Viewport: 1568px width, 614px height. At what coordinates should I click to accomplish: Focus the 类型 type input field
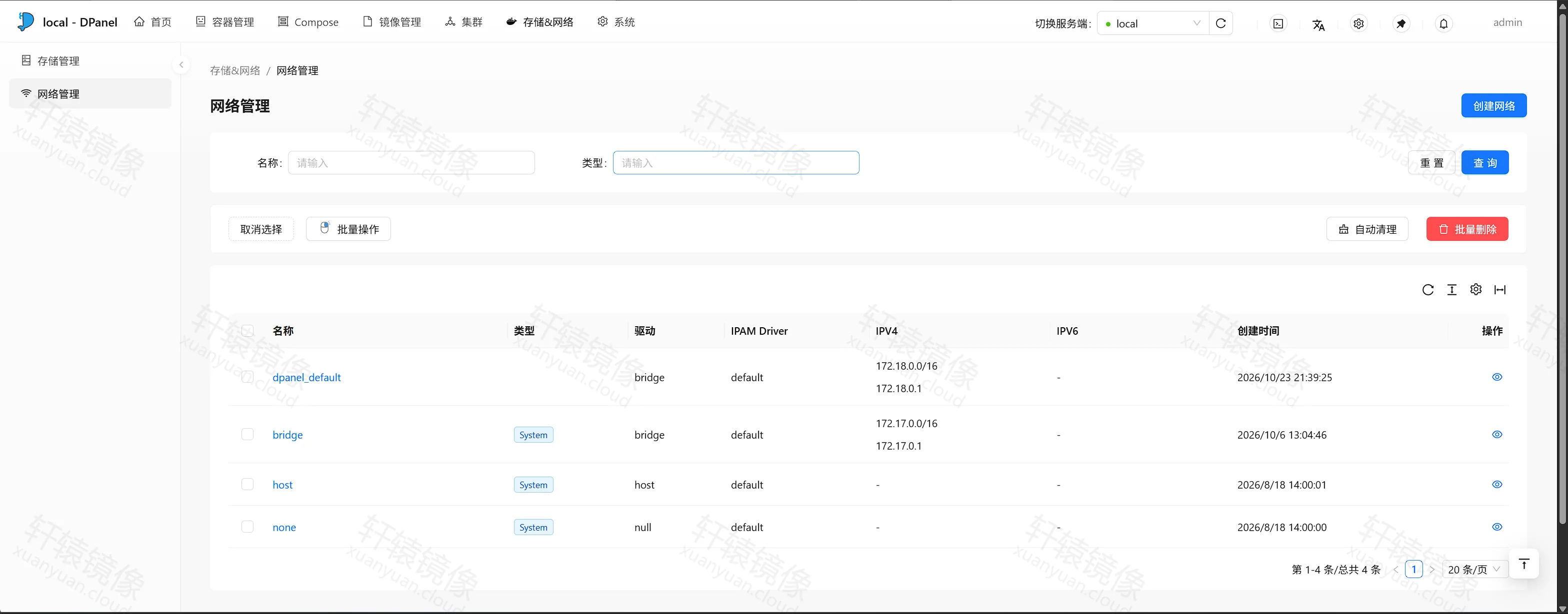coord(736,163)
